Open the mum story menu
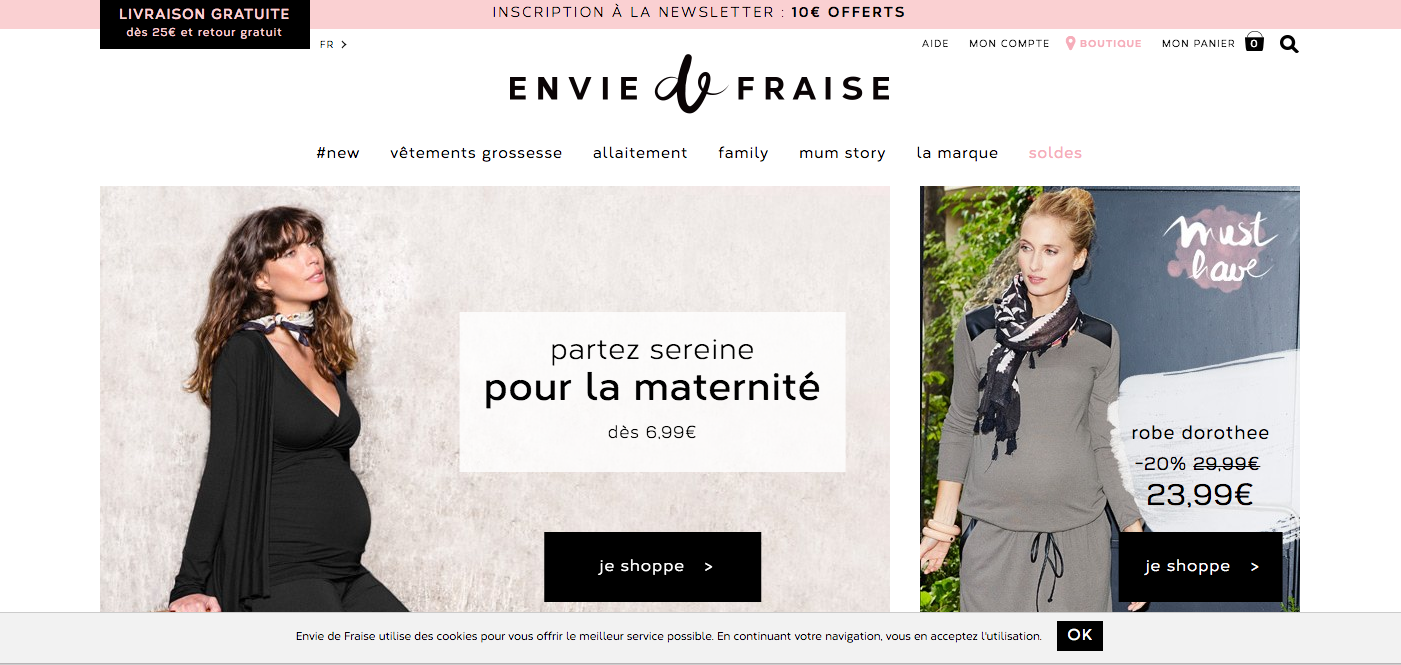This screenshot has height=665, width=1401. coord(842,153)
